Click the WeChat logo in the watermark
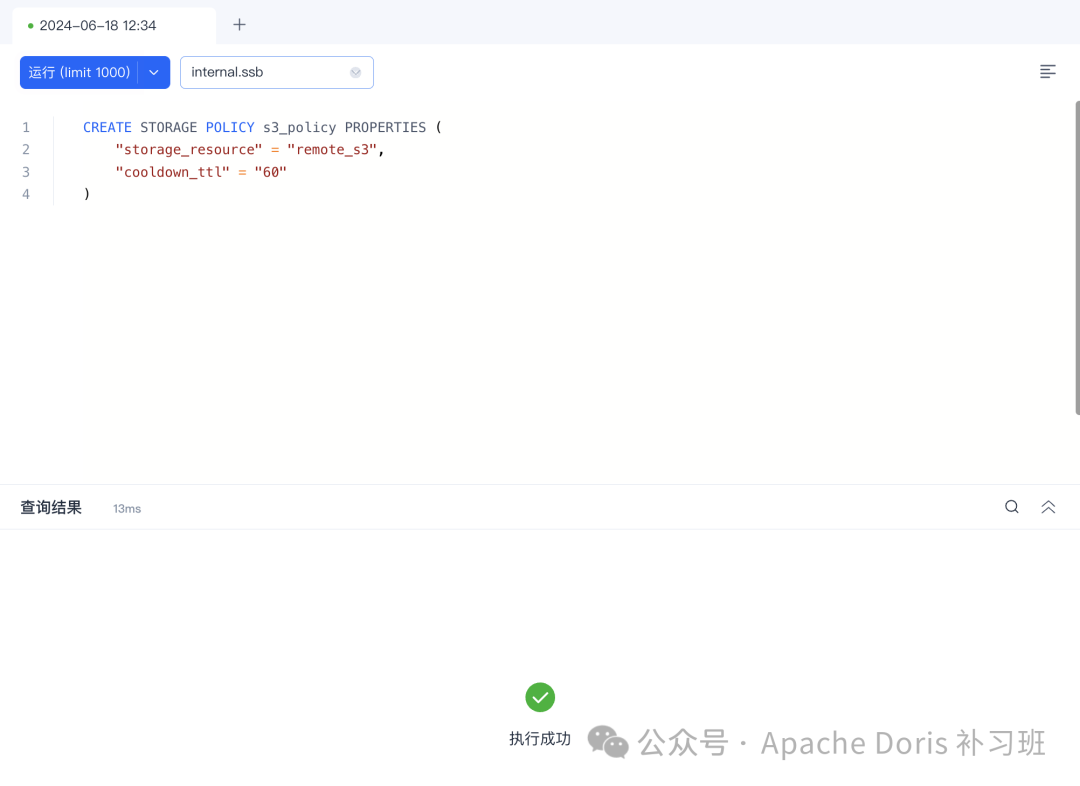The image size is (1080, 786). pos(608,742)
